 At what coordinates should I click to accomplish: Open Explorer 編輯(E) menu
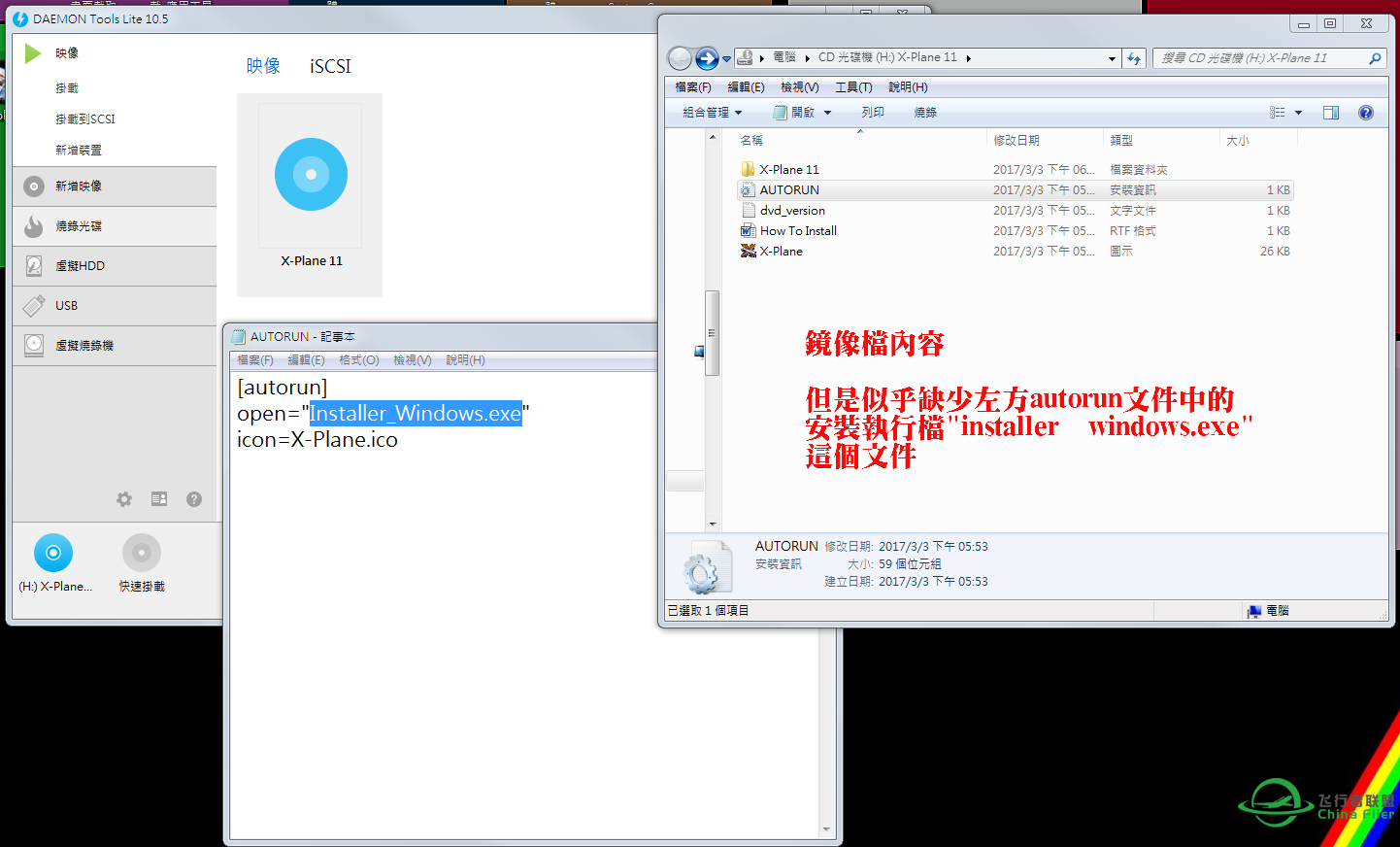[x=746, y=87]
